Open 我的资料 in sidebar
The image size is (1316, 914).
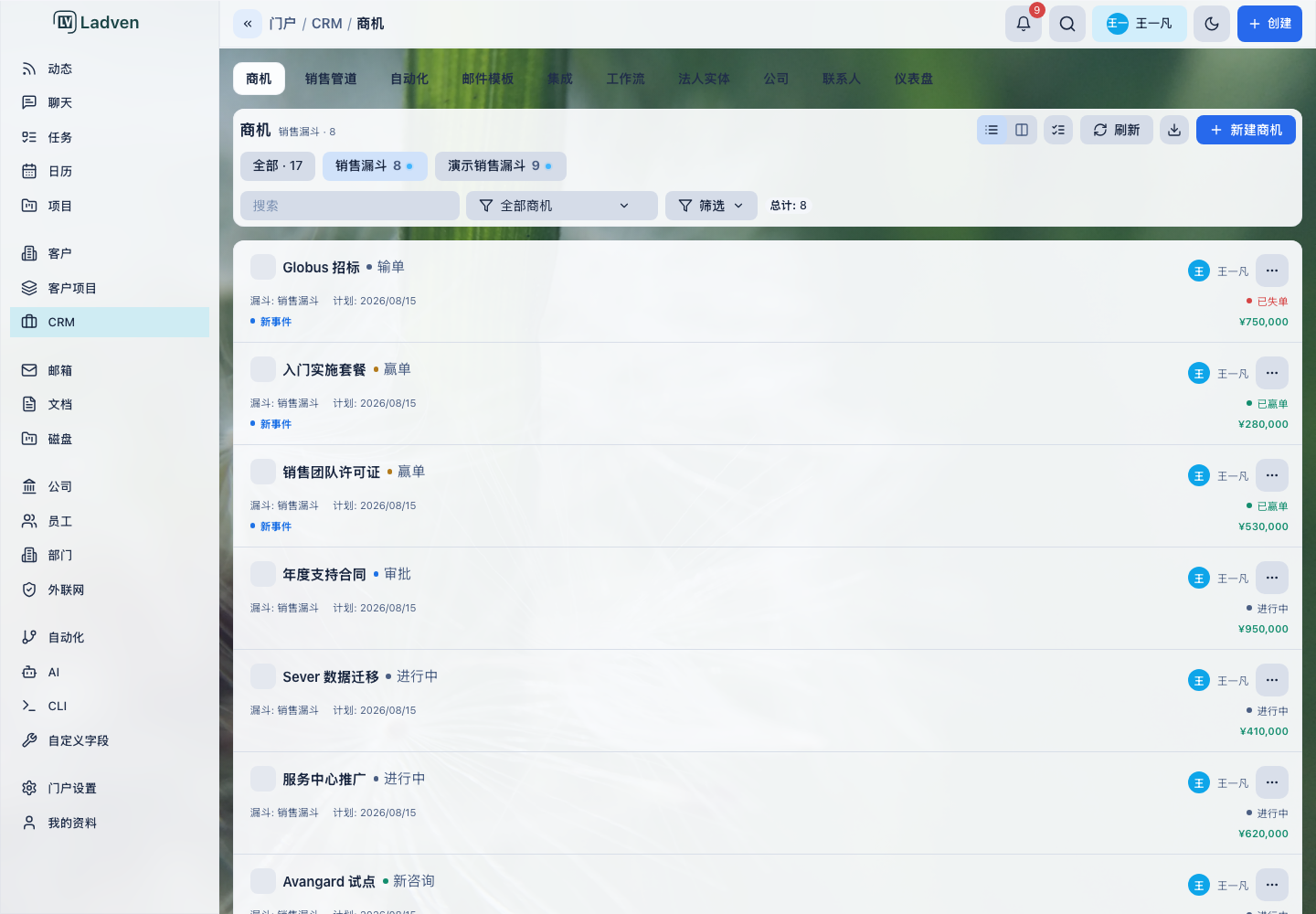point(110,823)
